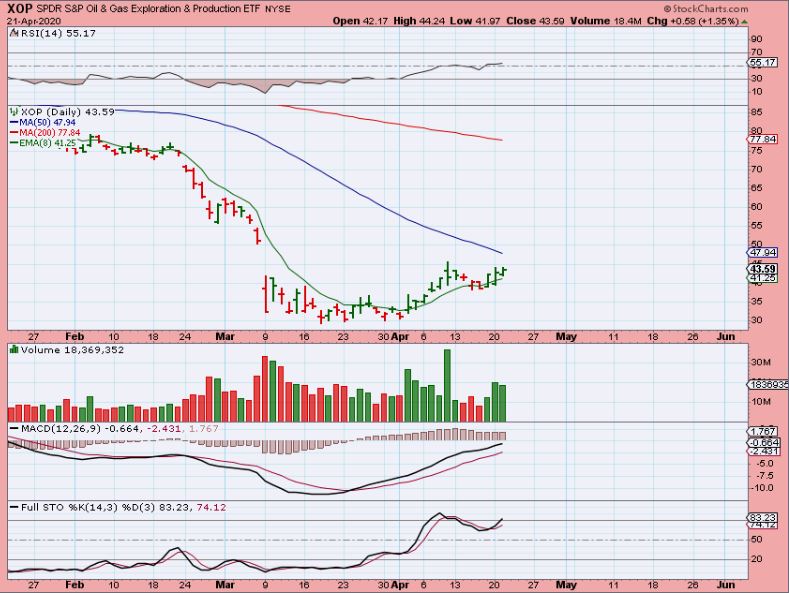Image resolution: width=789 pixels, height=594 pixels.
Task: Click the 30M label on volume axis
Action: pyautogui.click(x=761, y=362)
